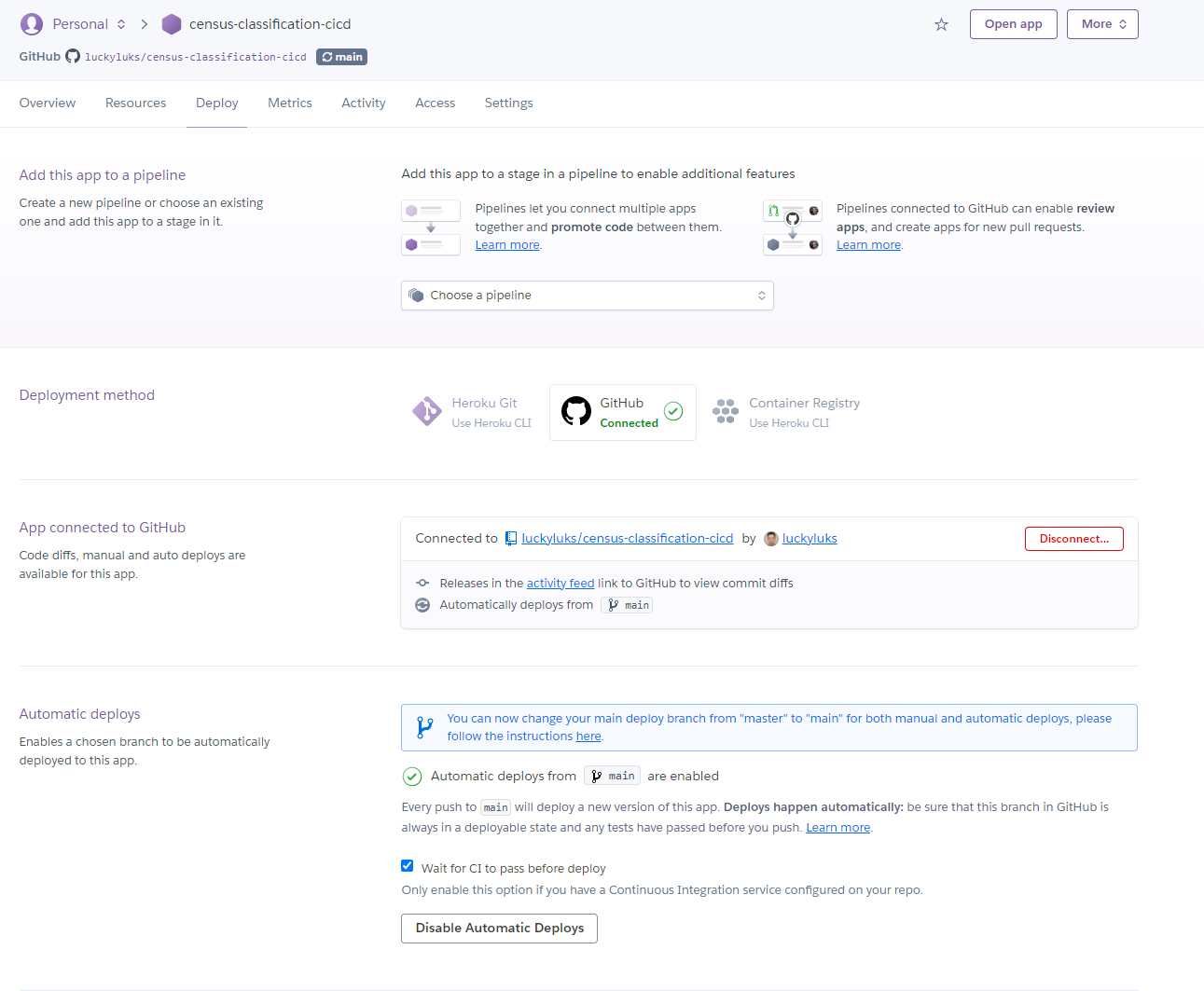
Task: Click the Heroku Git label
Action: [484, 404]
